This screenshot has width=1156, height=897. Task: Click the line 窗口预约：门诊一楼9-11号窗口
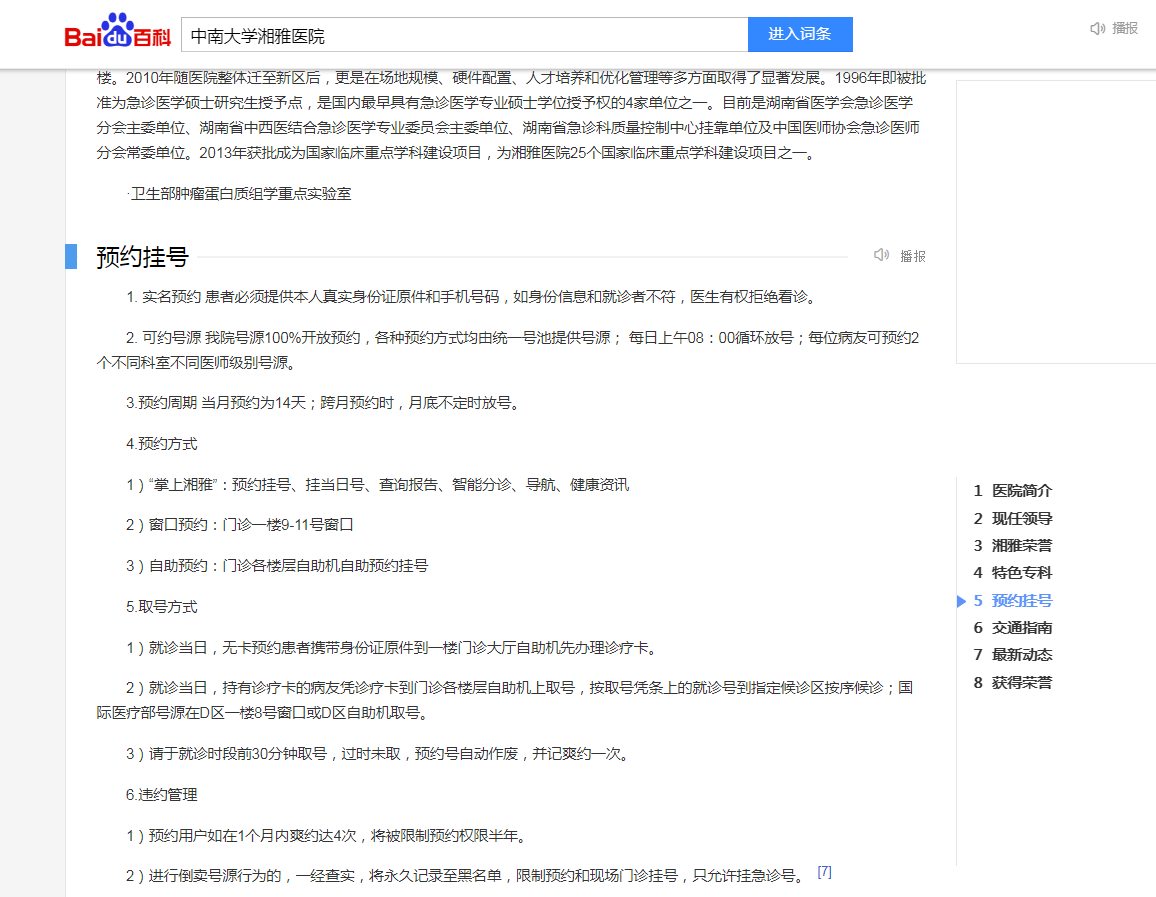pos(240,525)
